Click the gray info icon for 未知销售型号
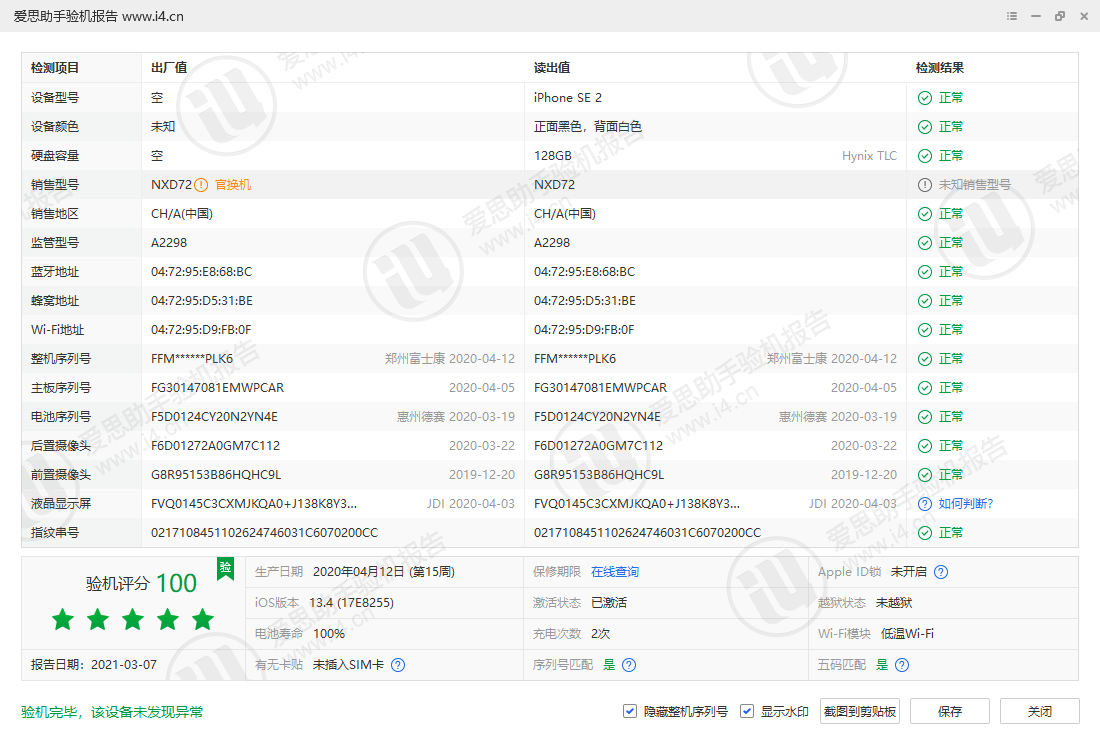Viewport: 1100px width, 749px height. (925, 185)
